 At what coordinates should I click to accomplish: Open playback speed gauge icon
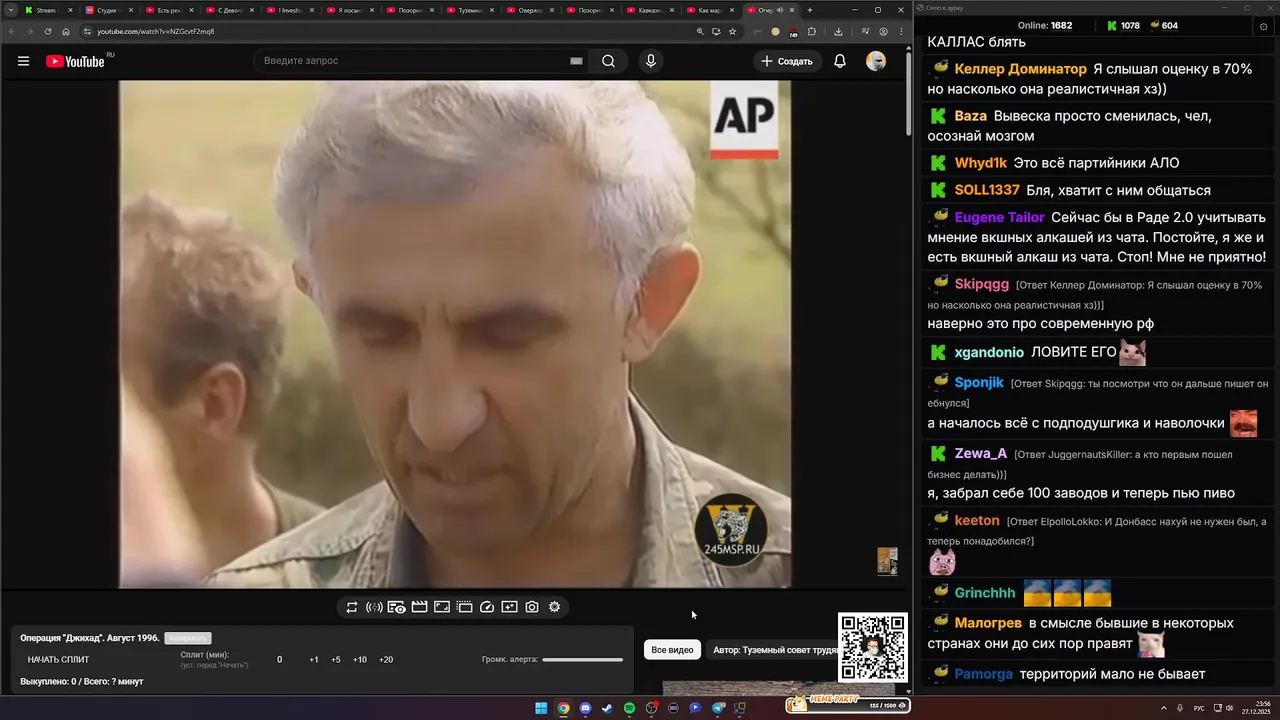[x=487, y=607]
